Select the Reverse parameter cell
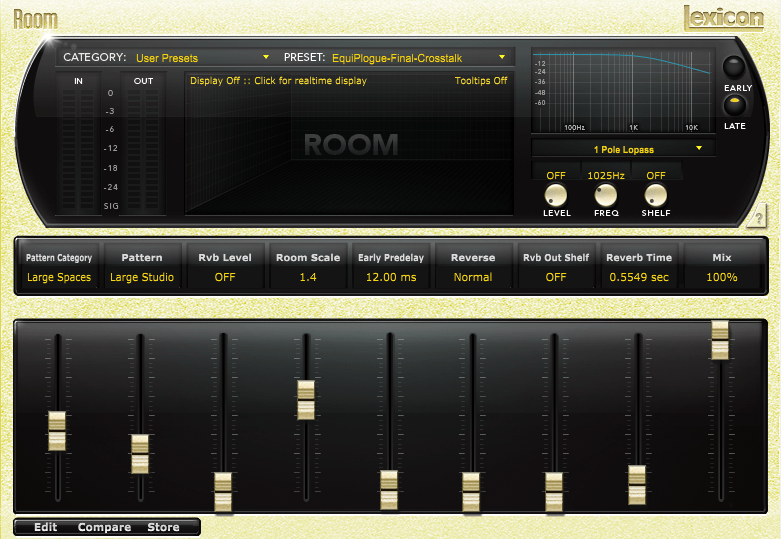 [473, 267]
